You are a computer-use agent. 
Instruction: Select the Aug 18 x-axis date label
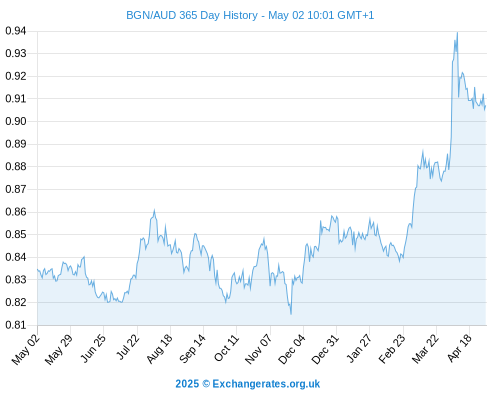pos(160,348)
